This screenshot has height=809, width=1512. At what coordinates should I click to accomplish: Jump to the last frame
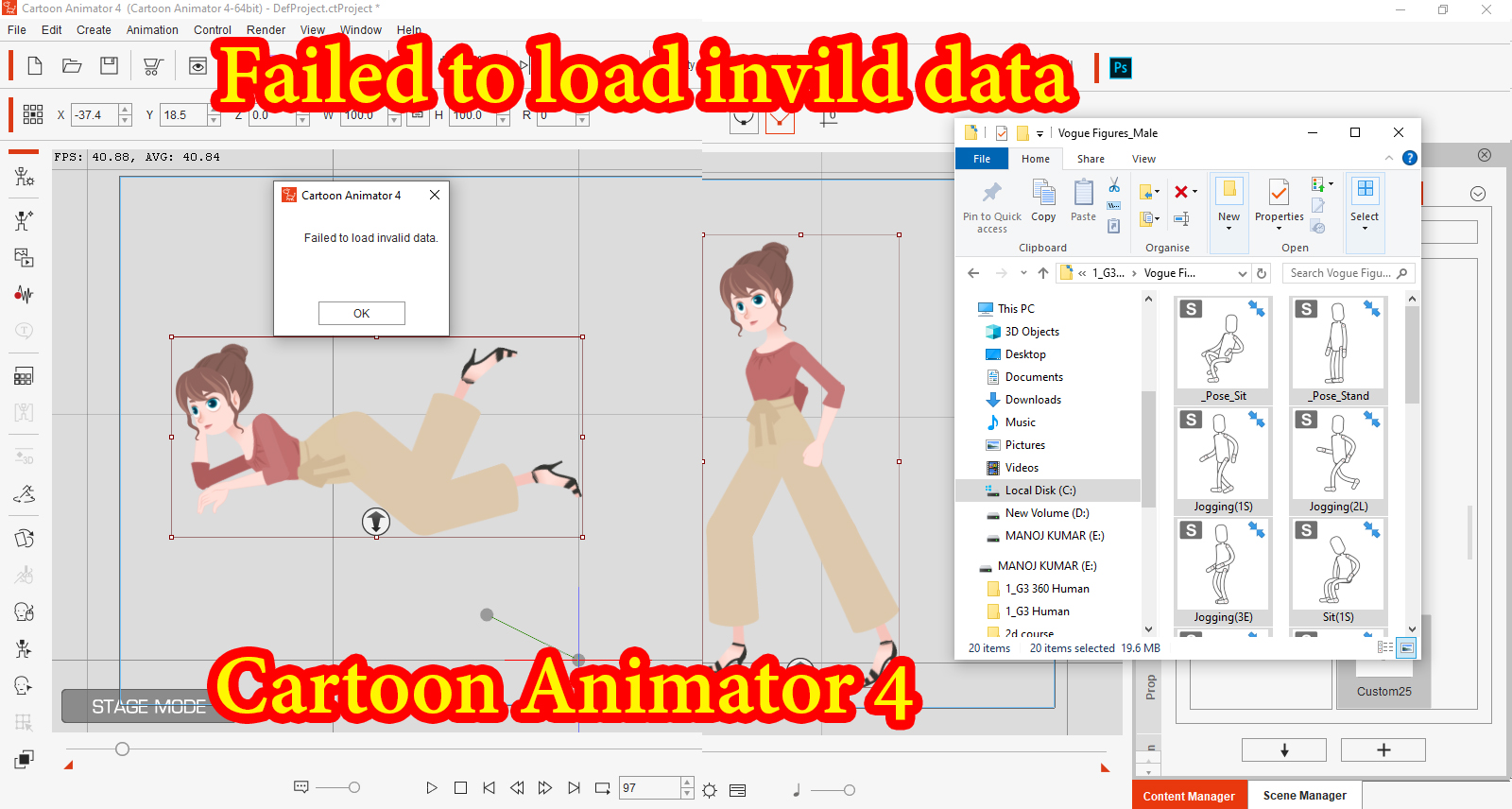tap(574, 787)
